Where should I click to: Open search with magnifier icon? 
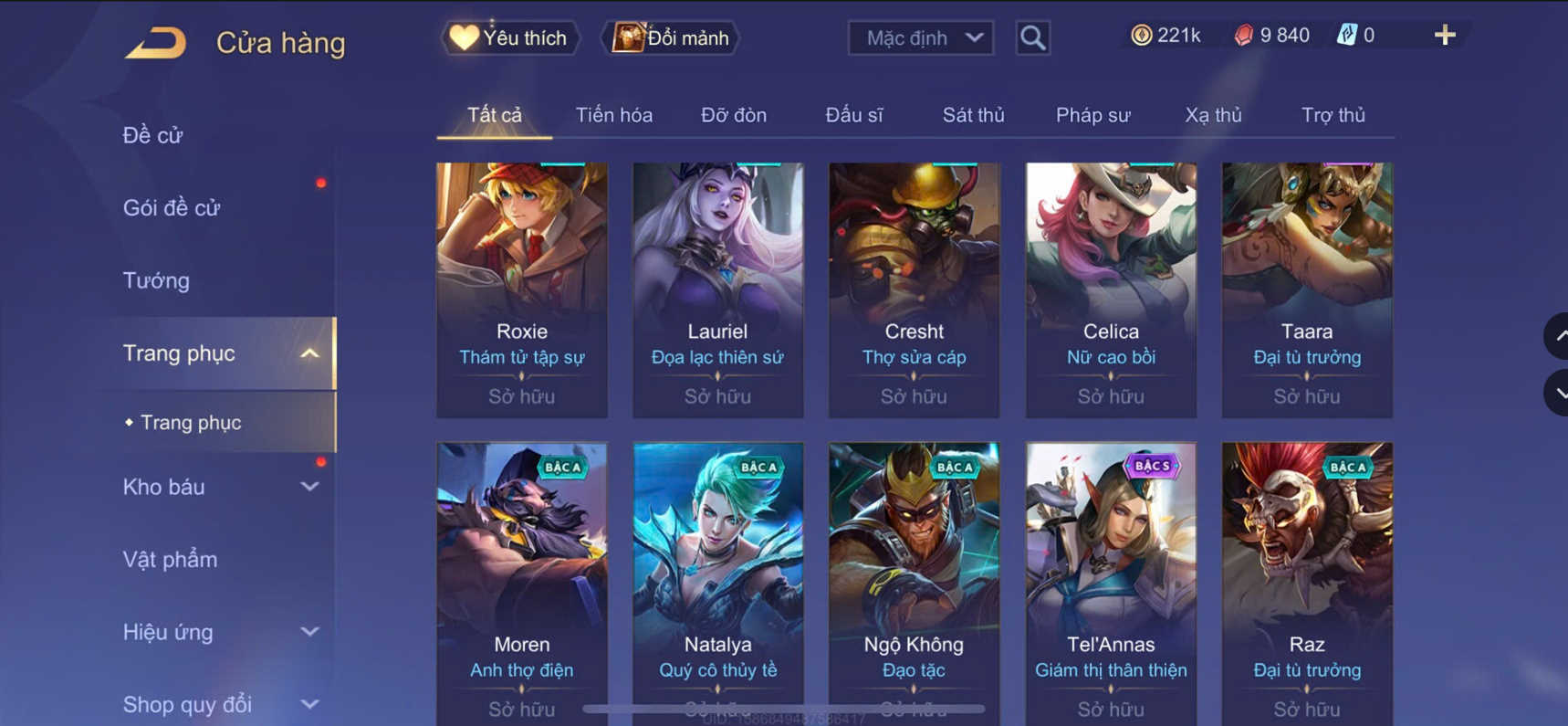pos(1032,38)
